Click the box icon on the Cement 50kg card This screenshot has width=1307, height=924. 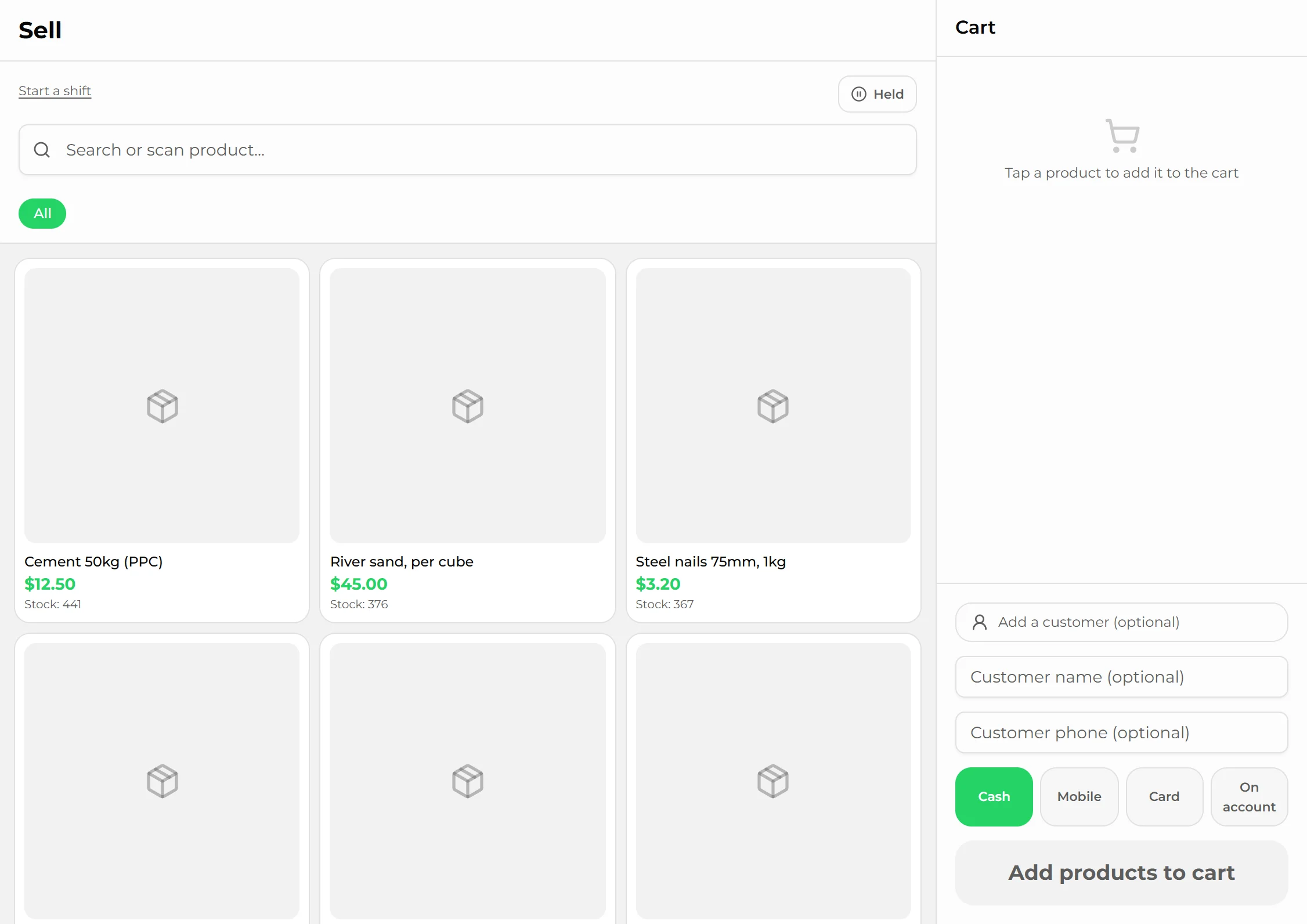point(163,406)
